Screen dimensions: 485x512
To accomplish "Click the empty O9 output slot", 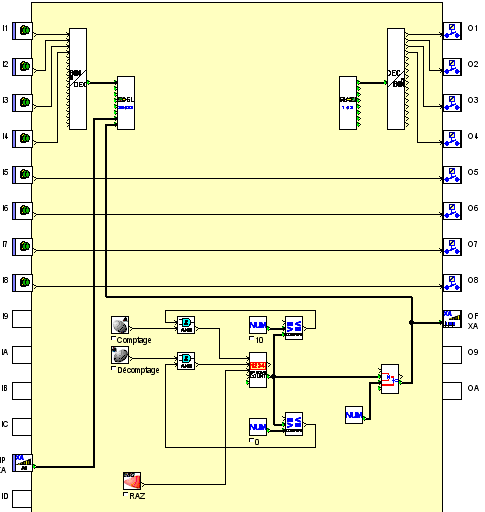I will tap(452, 355).
